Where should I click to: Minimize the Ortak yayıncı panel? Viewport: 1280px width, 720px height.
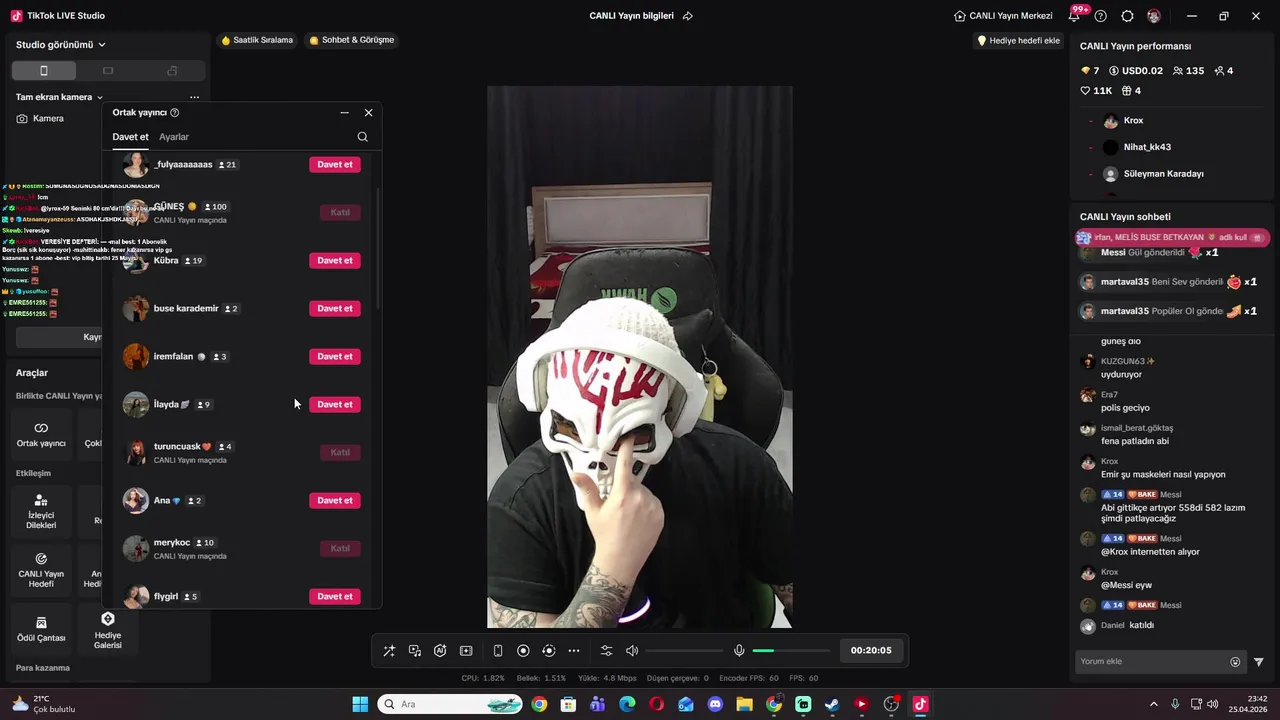pyautogui.click(x=344, y=113)
